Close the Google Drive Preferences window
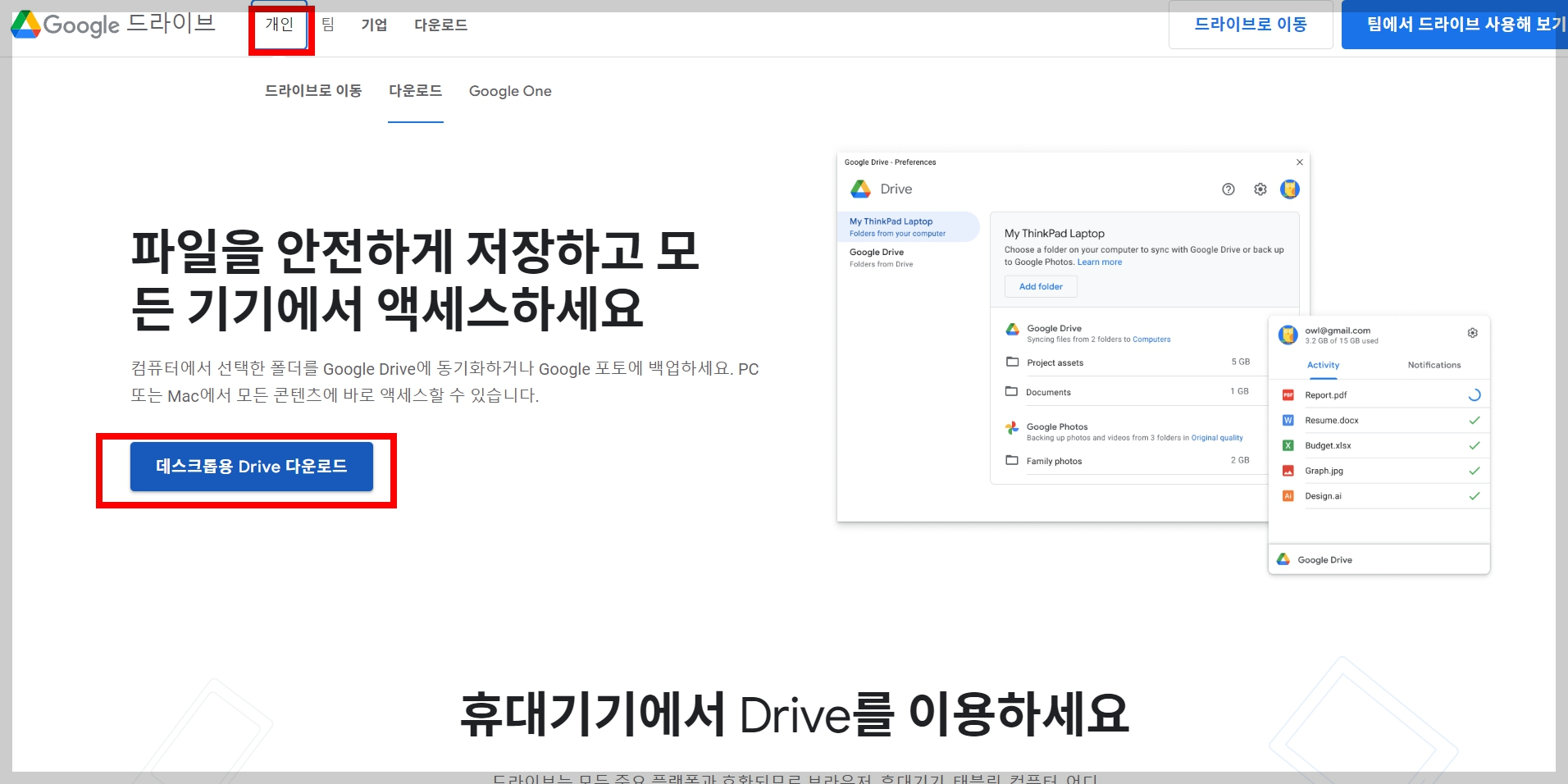Viewport: 1568px width, 784px height. [1299, 162]
